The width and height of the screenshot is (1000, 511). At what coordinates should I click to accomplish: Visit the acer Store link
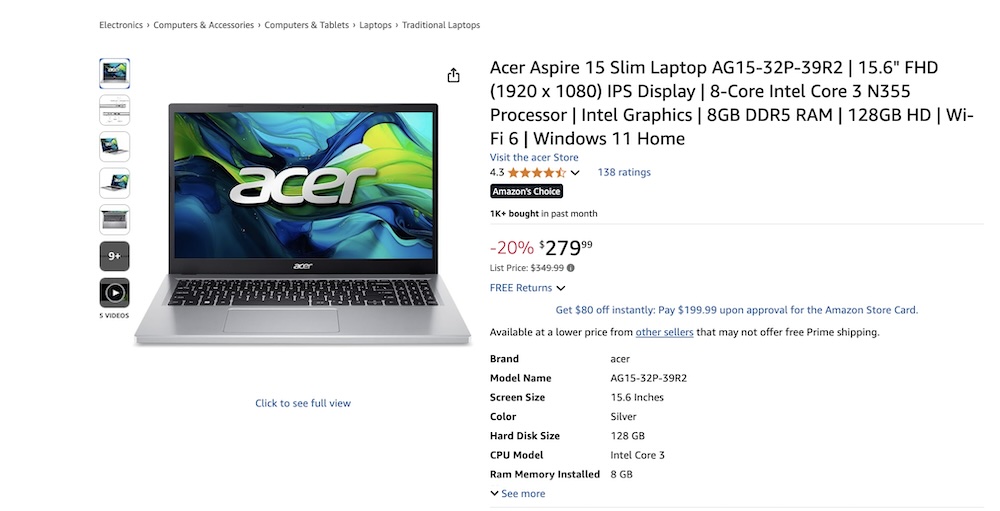pyautogui.click(x=534, y=157)
